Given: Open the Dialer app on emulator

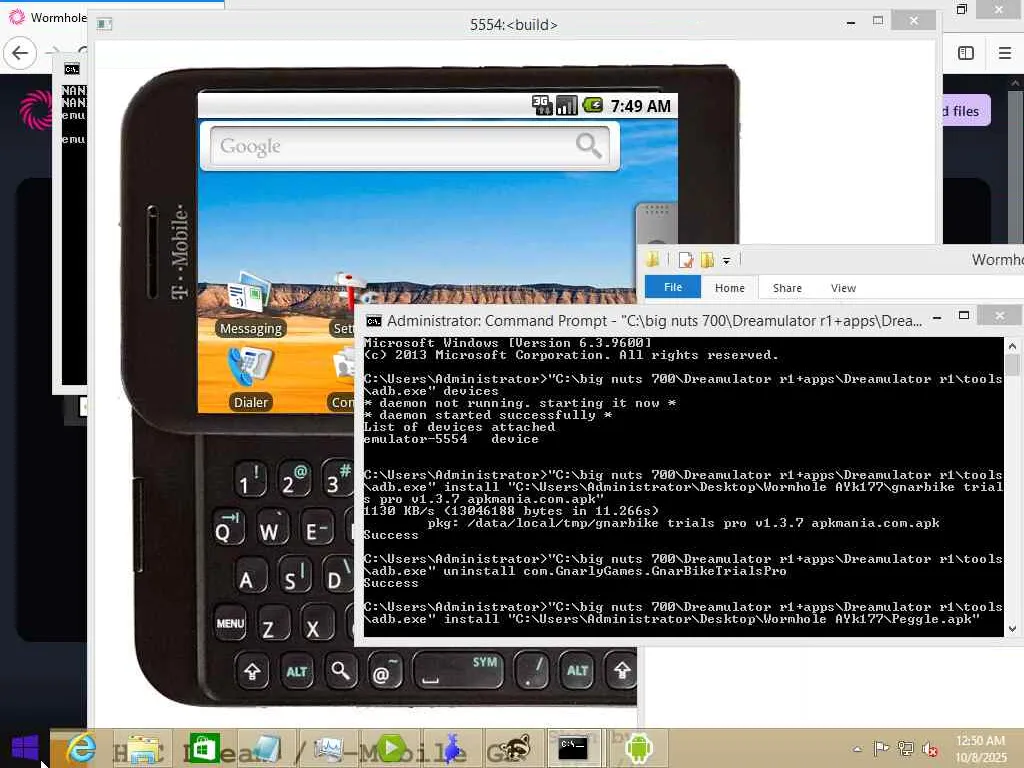Looking at the screenshot, I should coord(251,379).
